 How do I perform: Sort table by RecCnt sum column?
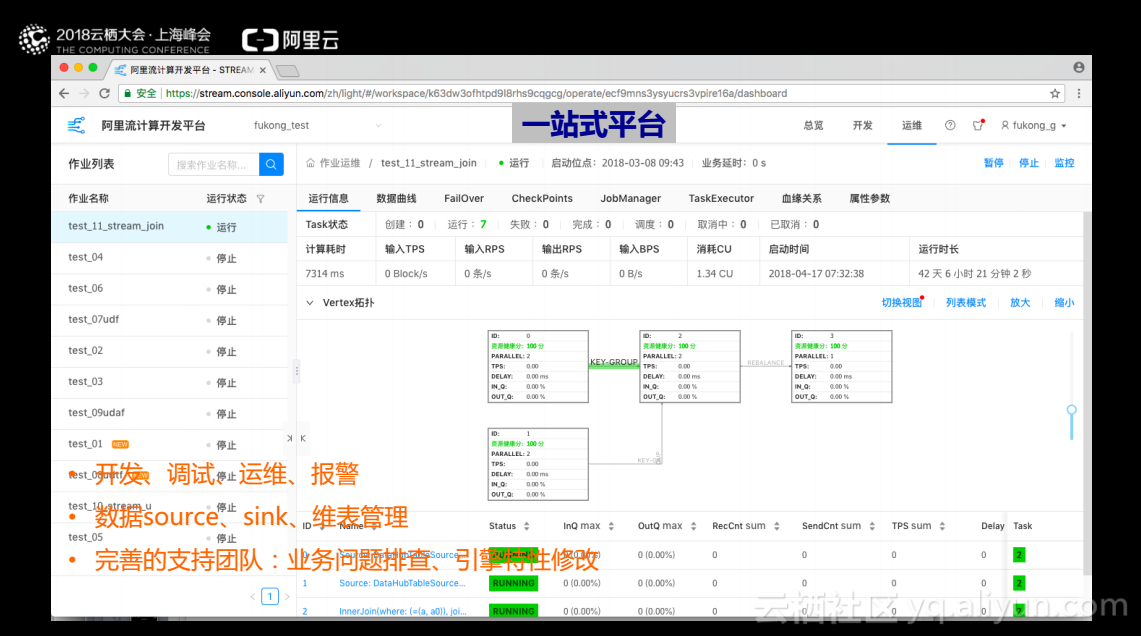tap(776, 526)
